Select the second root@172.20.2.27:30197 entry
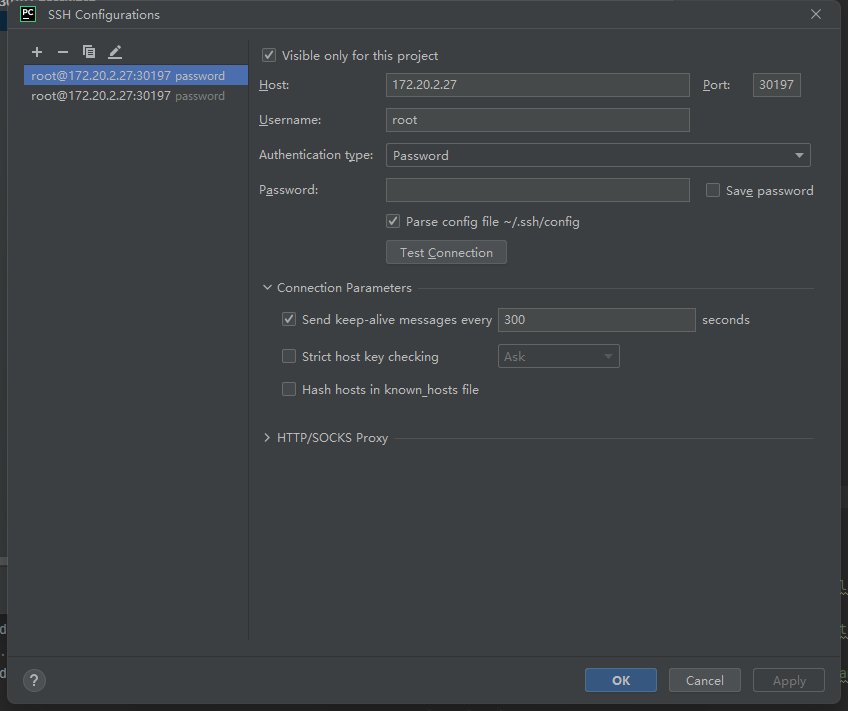 click(x=128, y=96)
